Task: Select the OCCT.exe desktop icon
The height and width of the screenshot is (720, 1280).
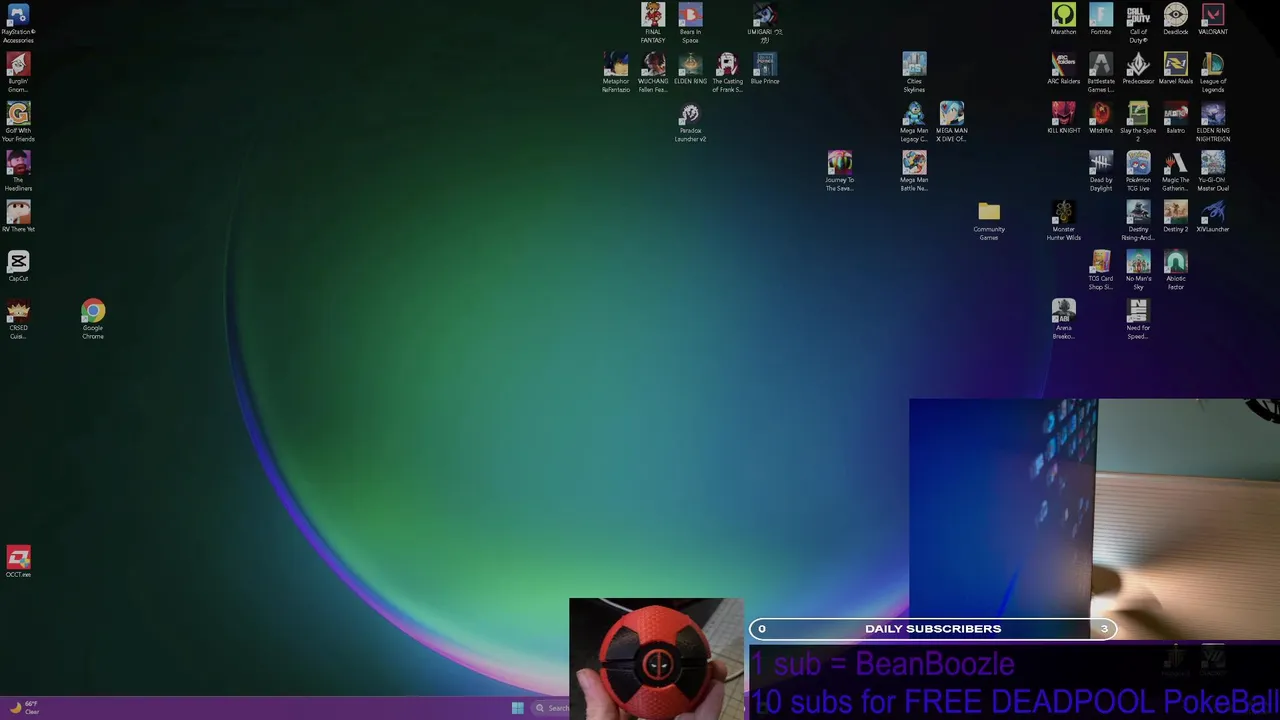Action: (18, 561)
